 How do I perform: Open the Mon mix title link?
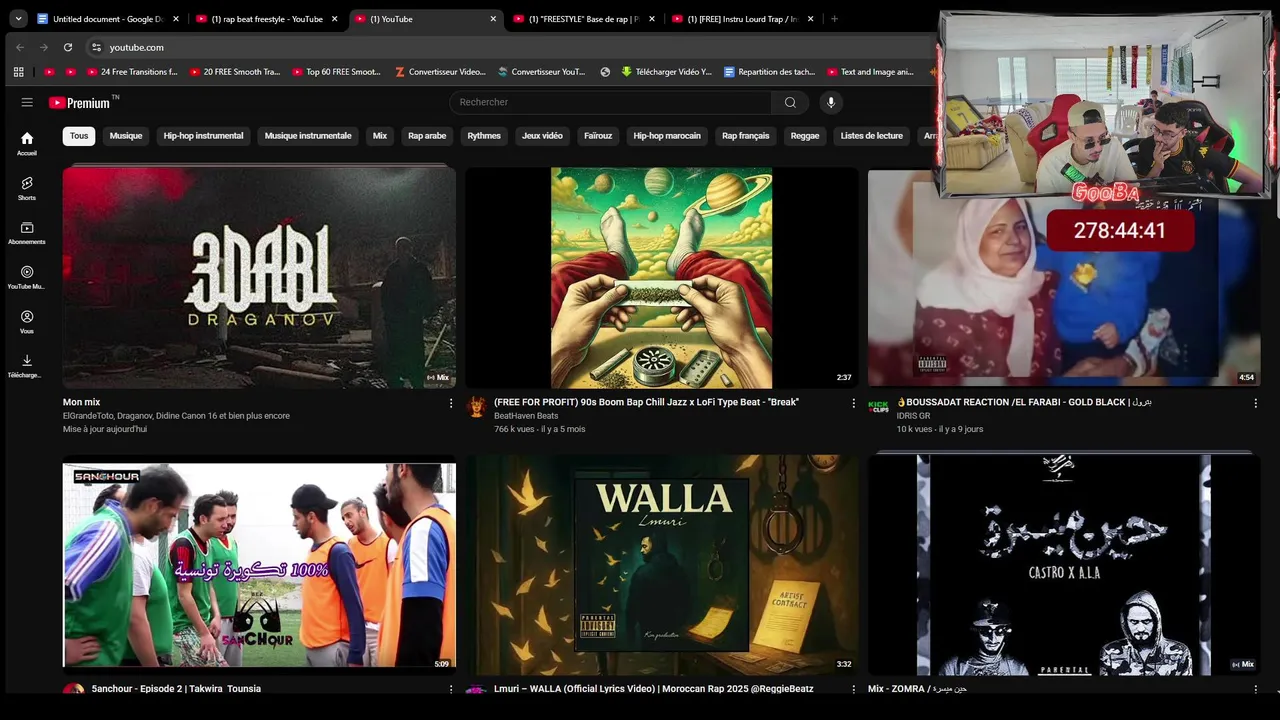(x=81, y=402)
